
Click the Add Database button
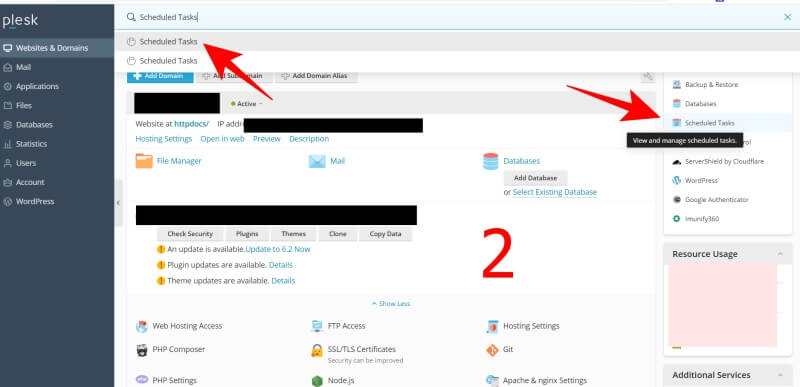tap(535, 178)
